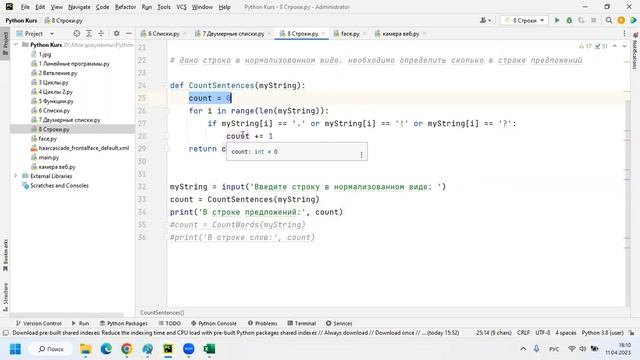This screenshot has height=360, width=640.
Task: Open File menu
Action: coord(25,7)
